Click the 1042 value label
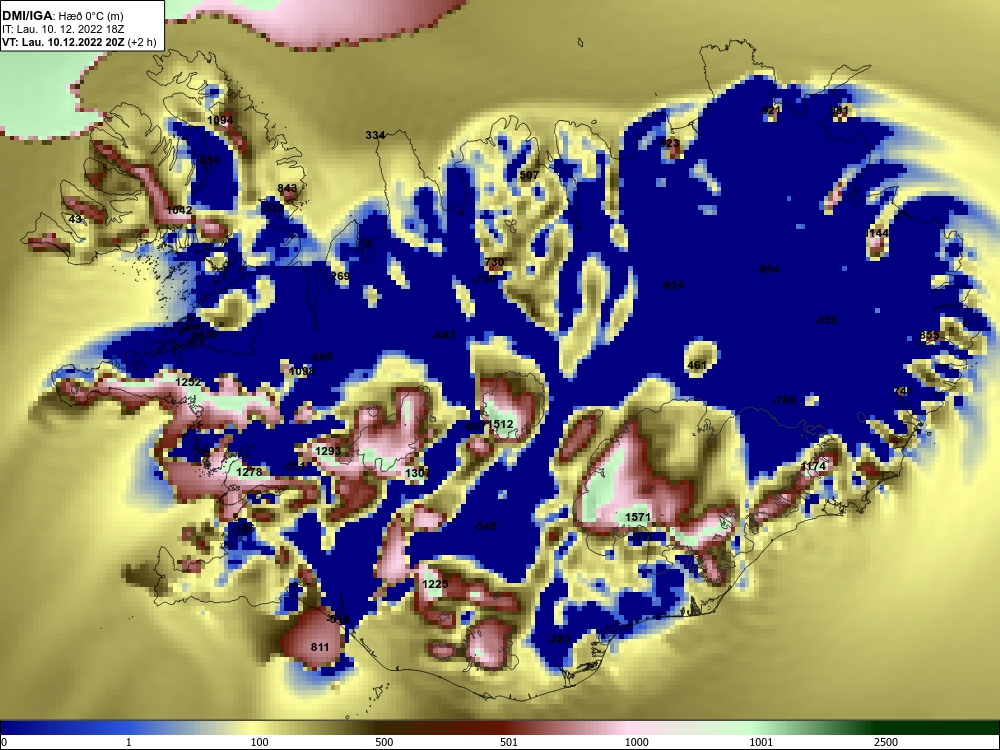Viewport: 1000px width, 750px height. coord(179,210)
